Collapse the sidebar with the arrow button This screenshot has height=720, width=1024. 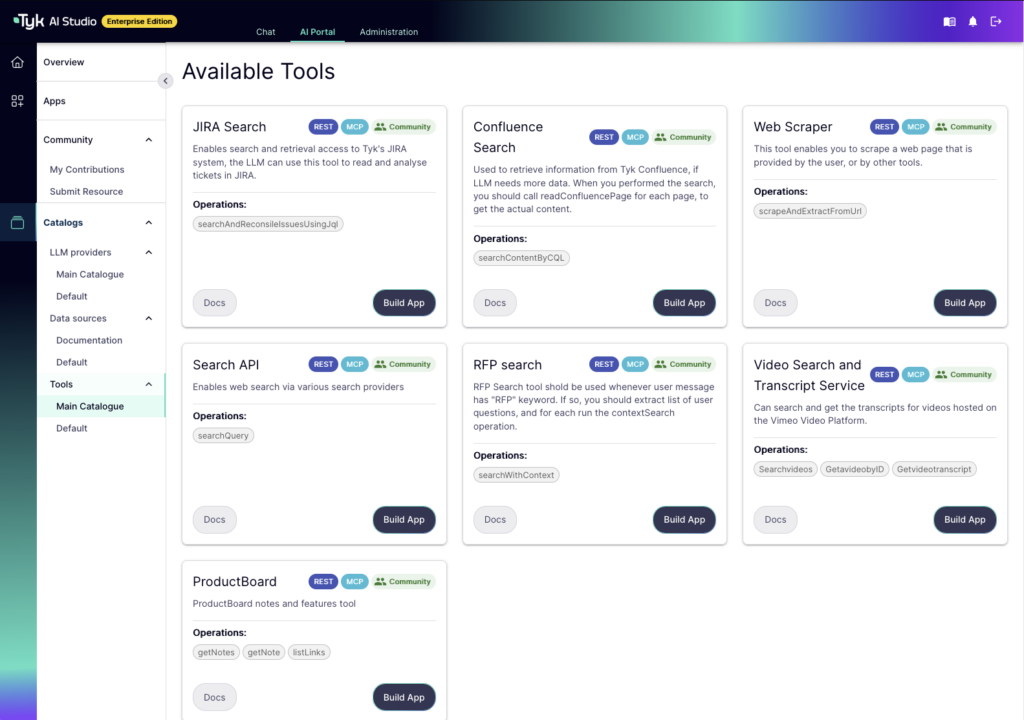point(165,81)
